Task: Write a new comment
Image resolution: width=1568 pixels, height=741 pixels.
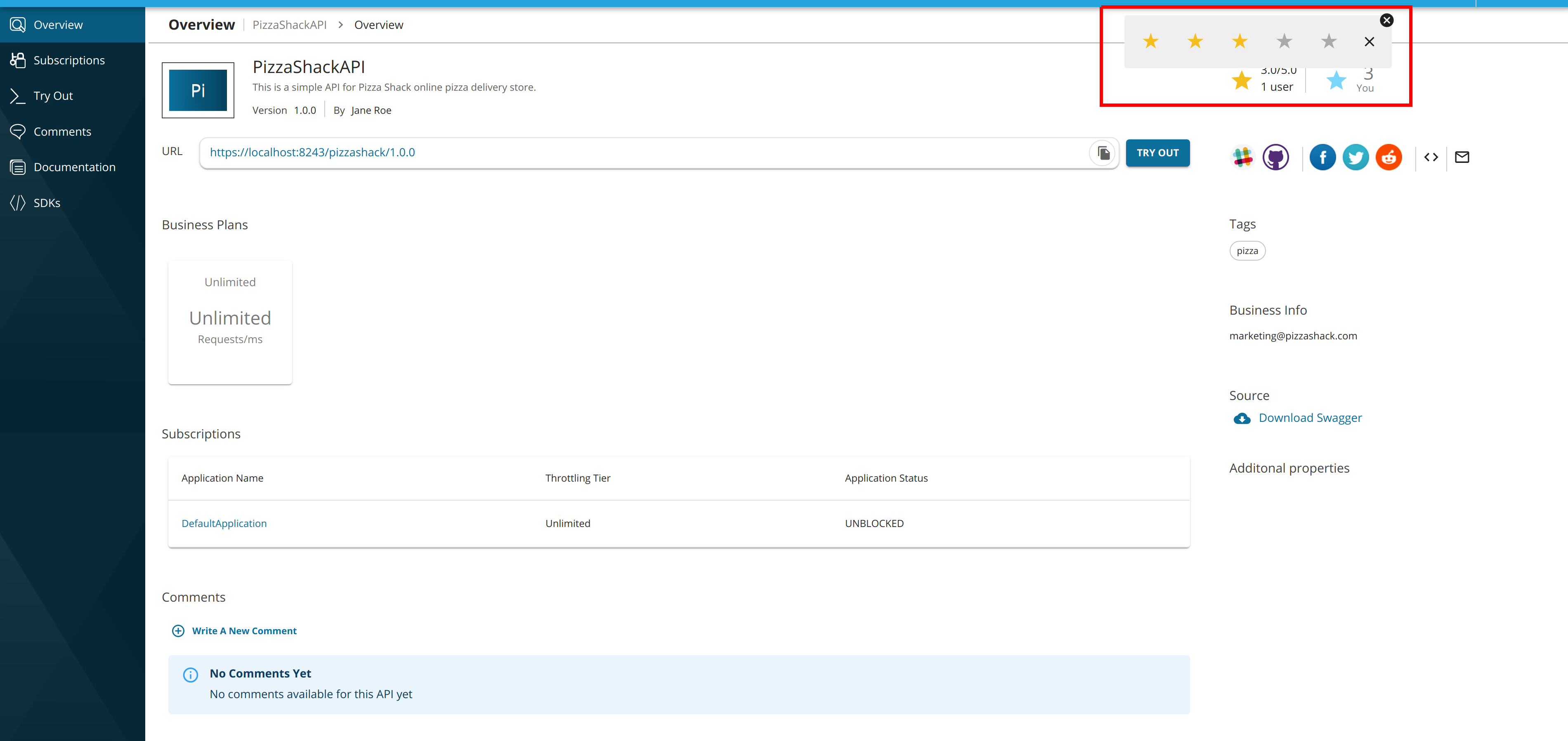Action: (x=243, y=630)
